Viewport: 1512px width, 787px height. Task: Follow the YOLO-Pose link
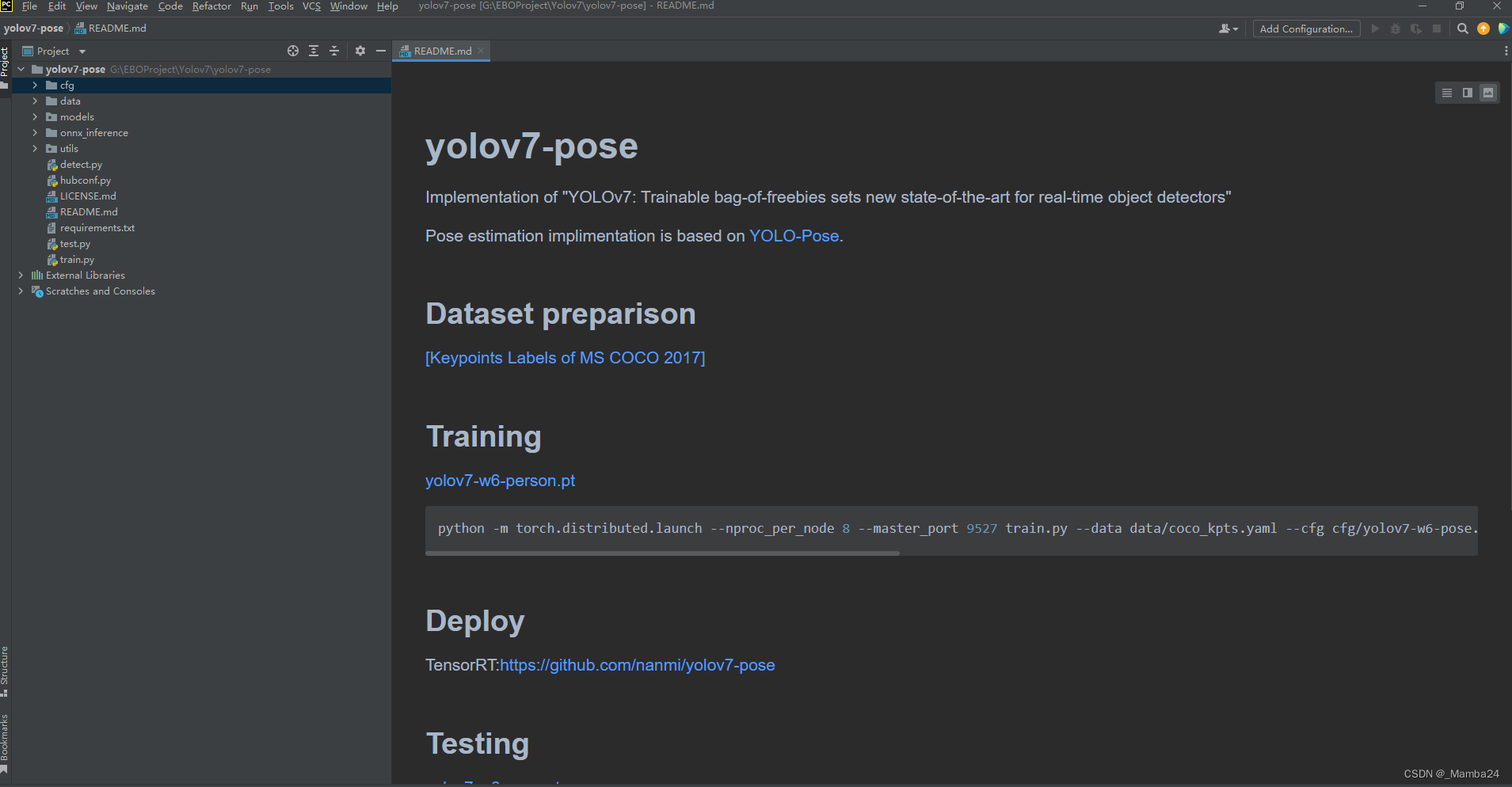click(794, 236)
